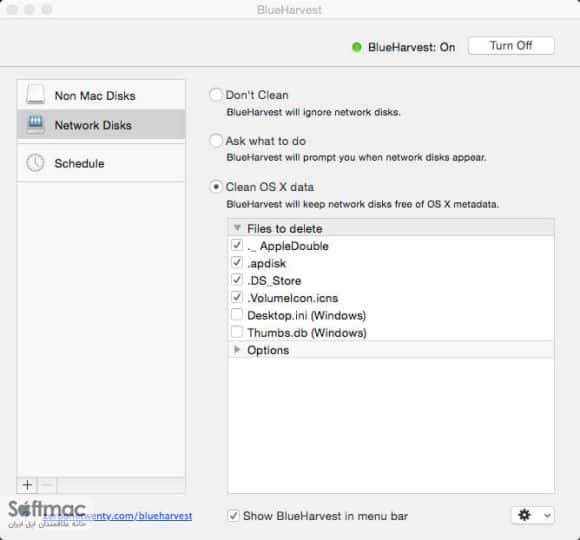
Task: Uncheck the .DS_Store checkbox
Action: click(237, 280)
